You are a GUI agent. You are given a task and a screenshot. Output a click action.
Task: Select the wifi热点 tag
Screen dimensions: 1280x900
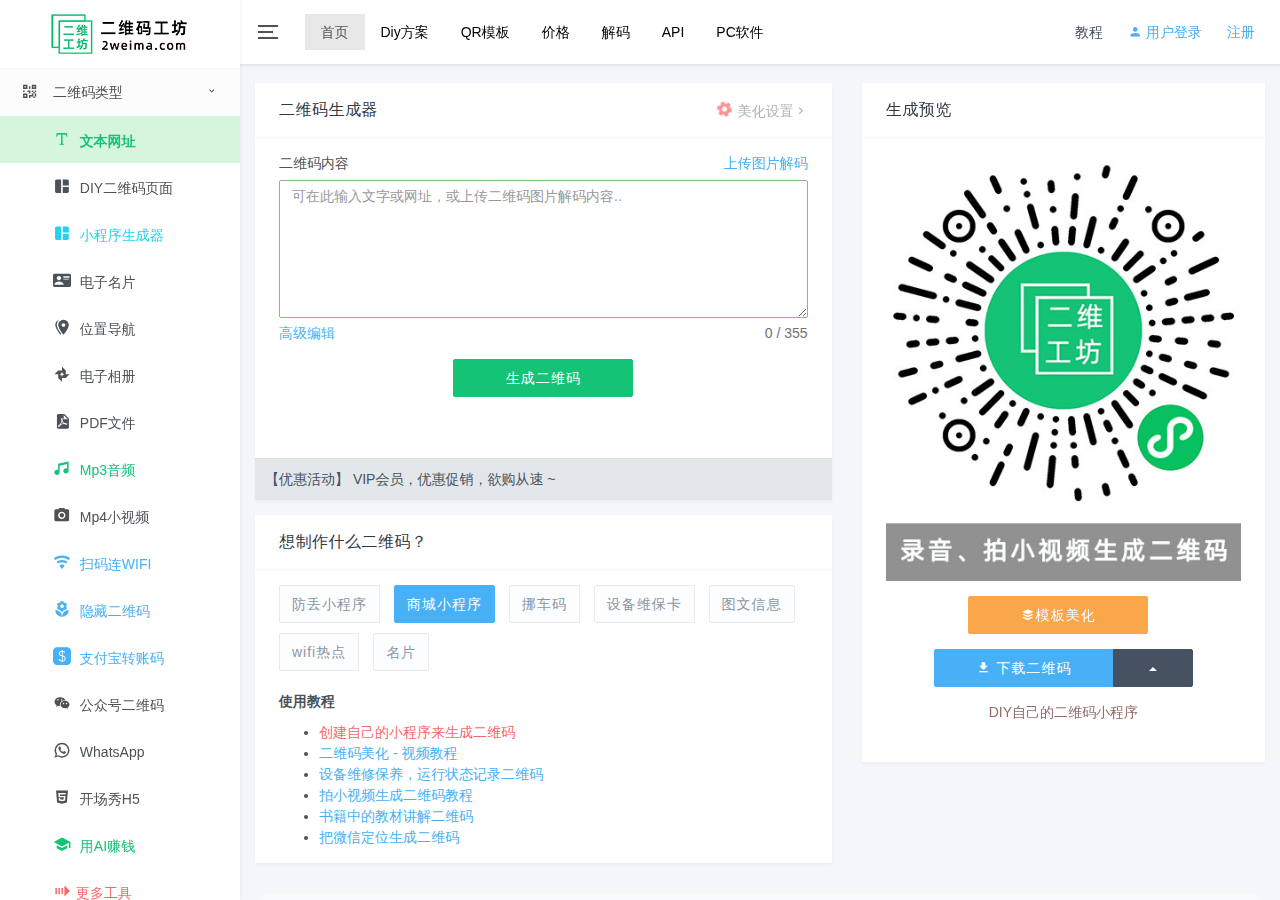319,652
